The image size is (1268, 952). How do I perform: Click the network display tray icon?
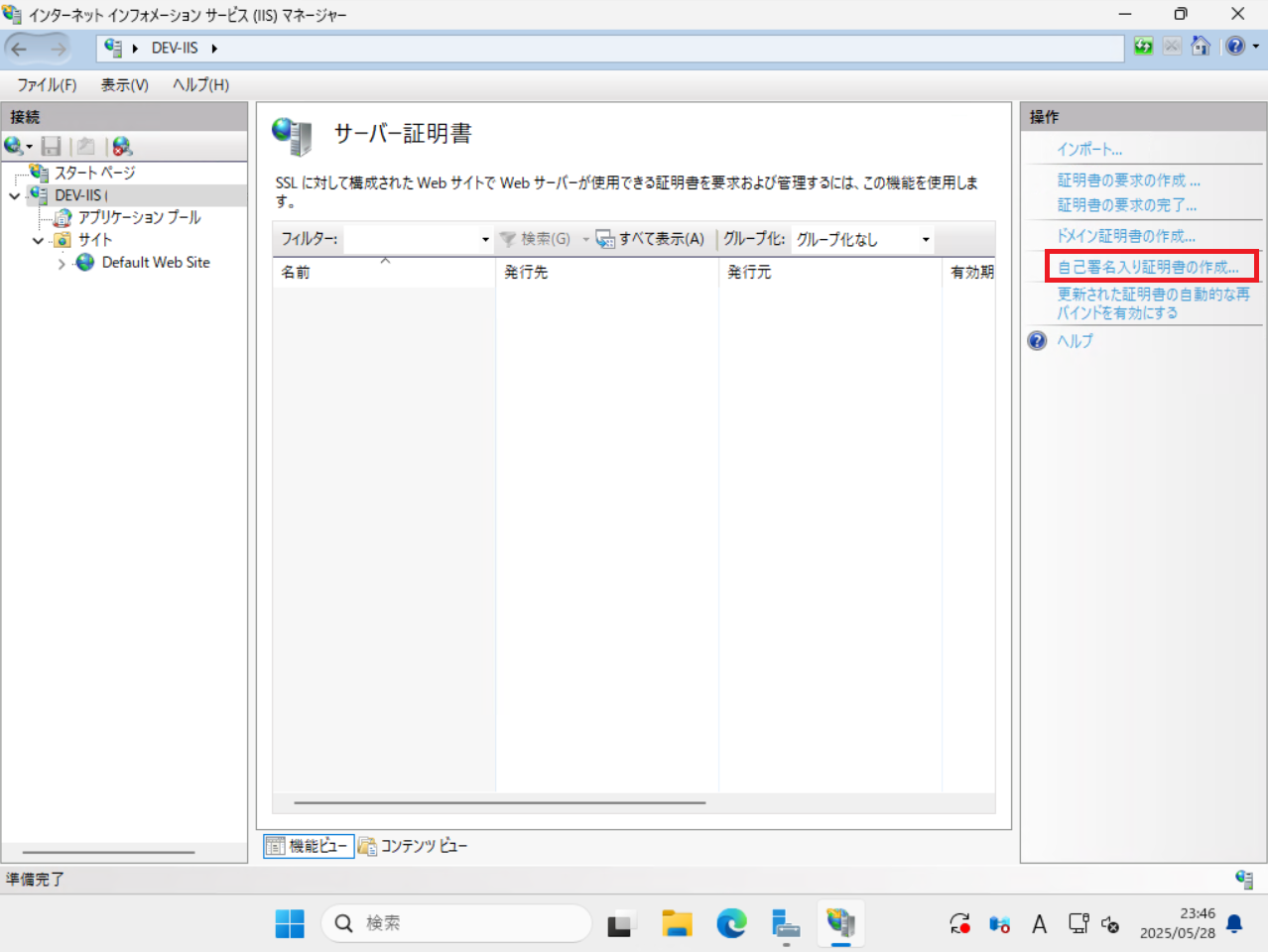pyautogui.click(x=1078, y=924)
